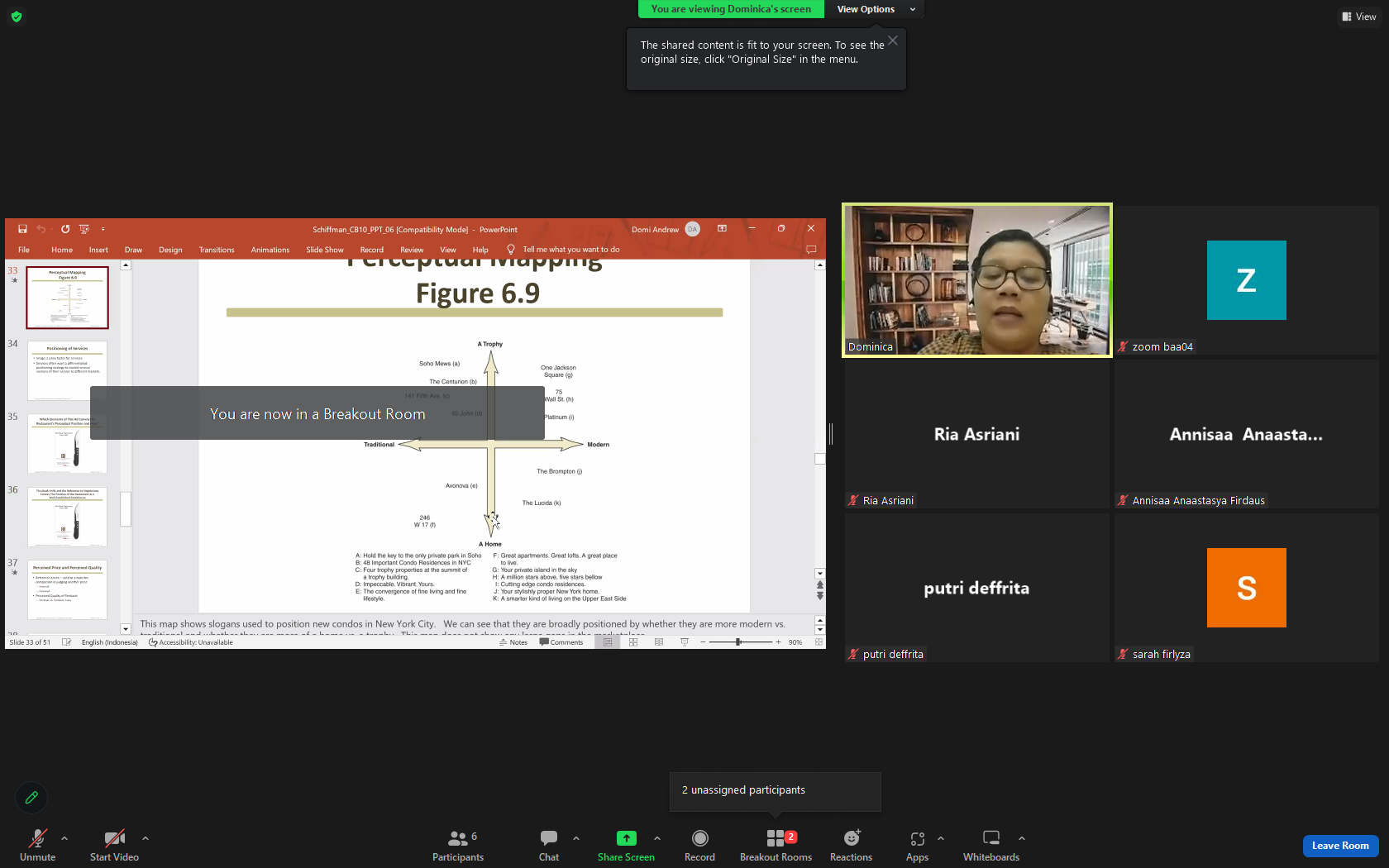
Task: Close the shared content size notification
Action: click(893, 41)
